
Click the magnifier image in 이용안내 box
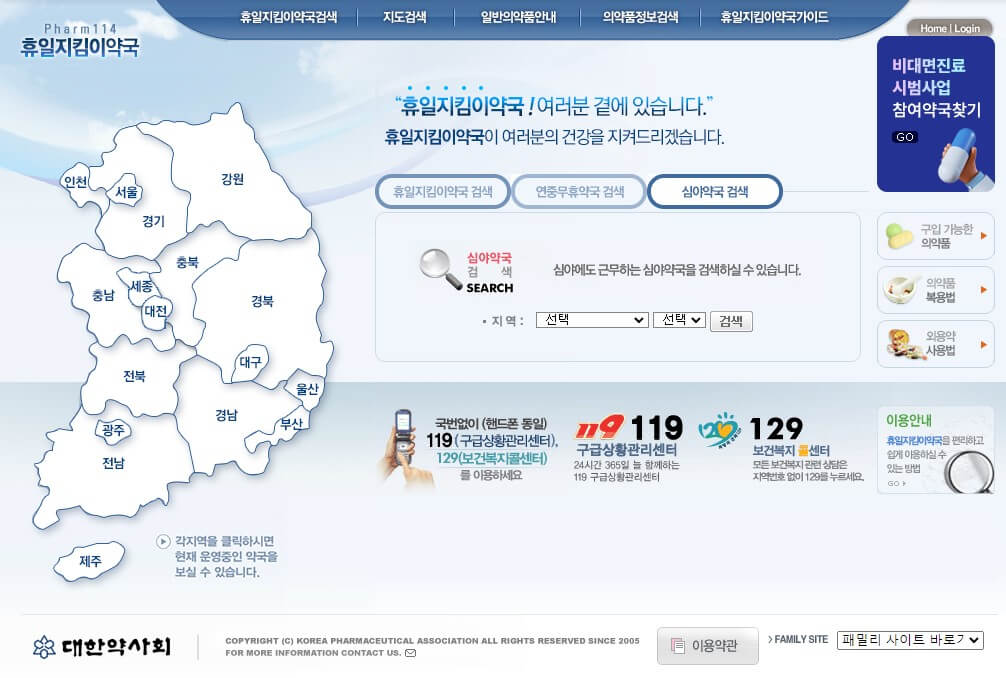tap(969, 471)
